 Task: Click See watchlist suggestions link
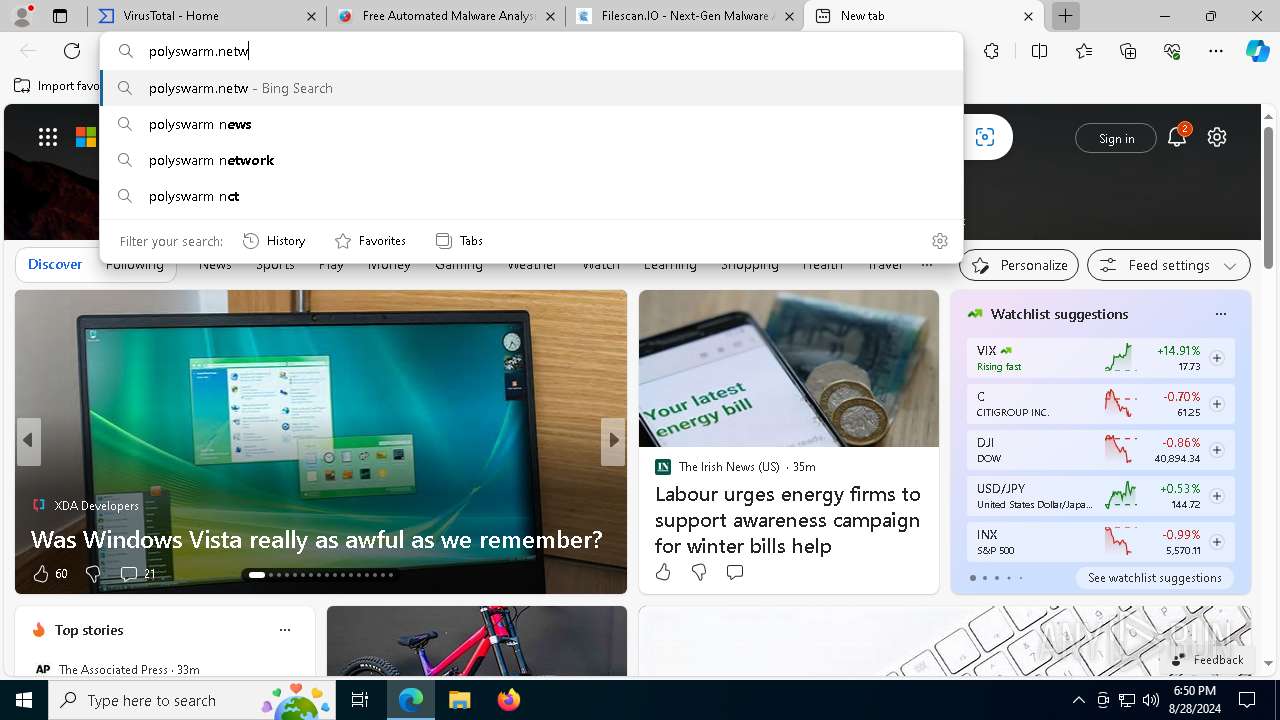coord(1155,578)
